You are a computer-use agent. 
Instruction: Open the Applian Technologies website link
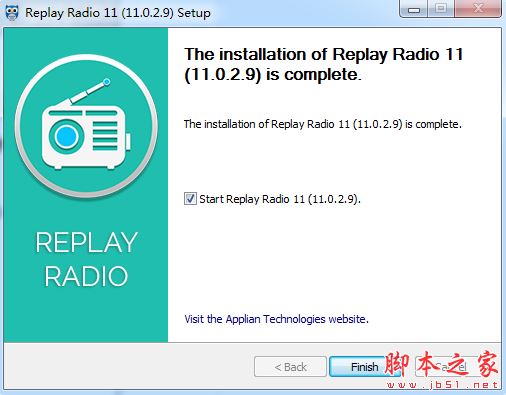pyautogui.click(x=276, y=319)
